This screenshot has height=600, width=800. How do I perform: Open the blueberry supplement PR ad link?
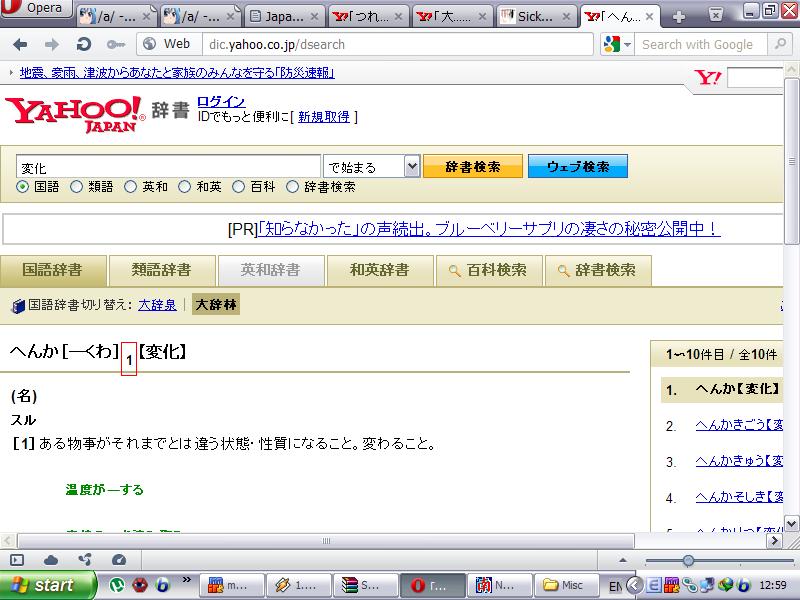pyautogui.click(x=489, y=229)
